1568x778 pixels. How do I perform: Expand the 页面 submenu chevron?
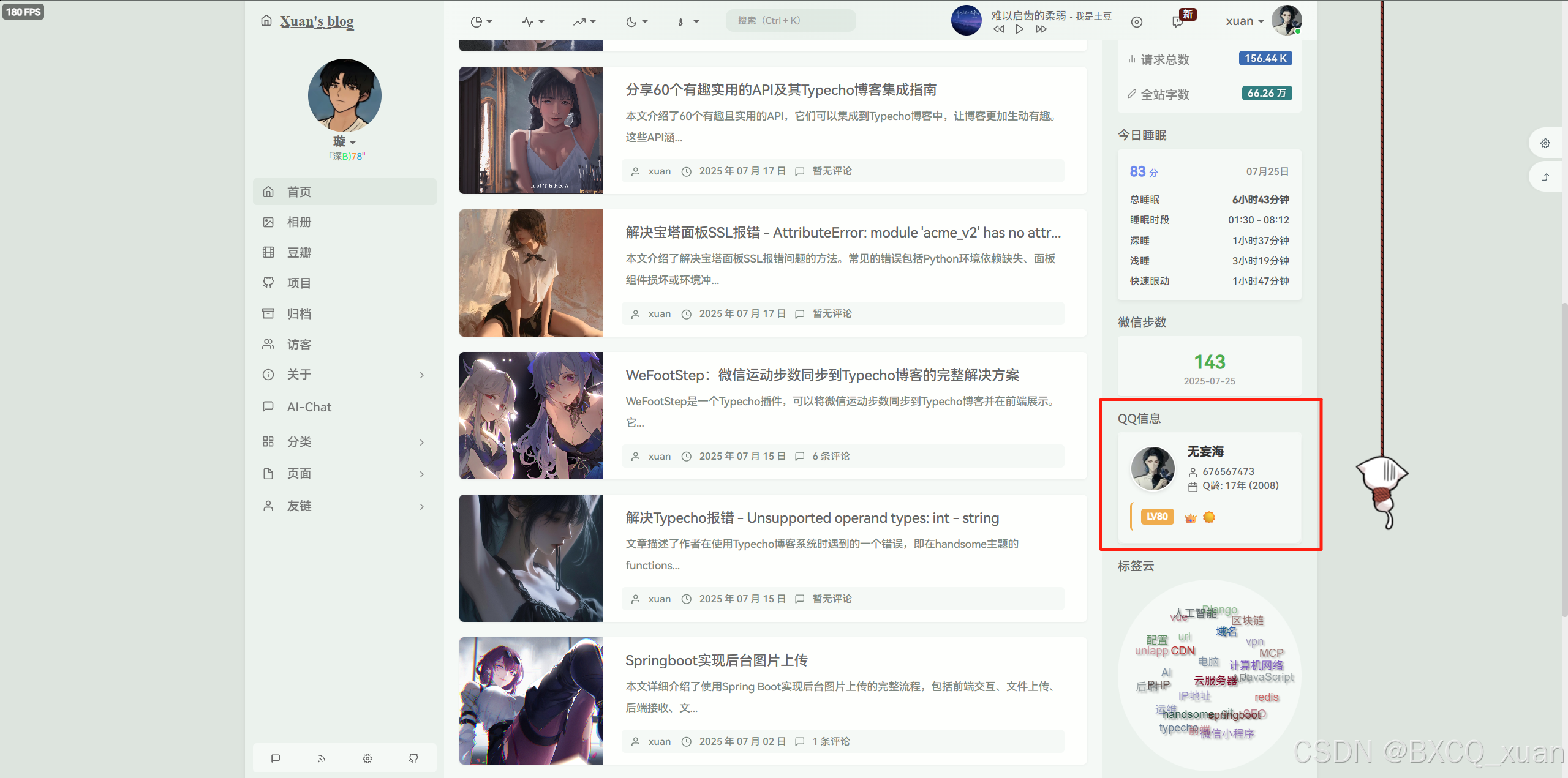422,474
